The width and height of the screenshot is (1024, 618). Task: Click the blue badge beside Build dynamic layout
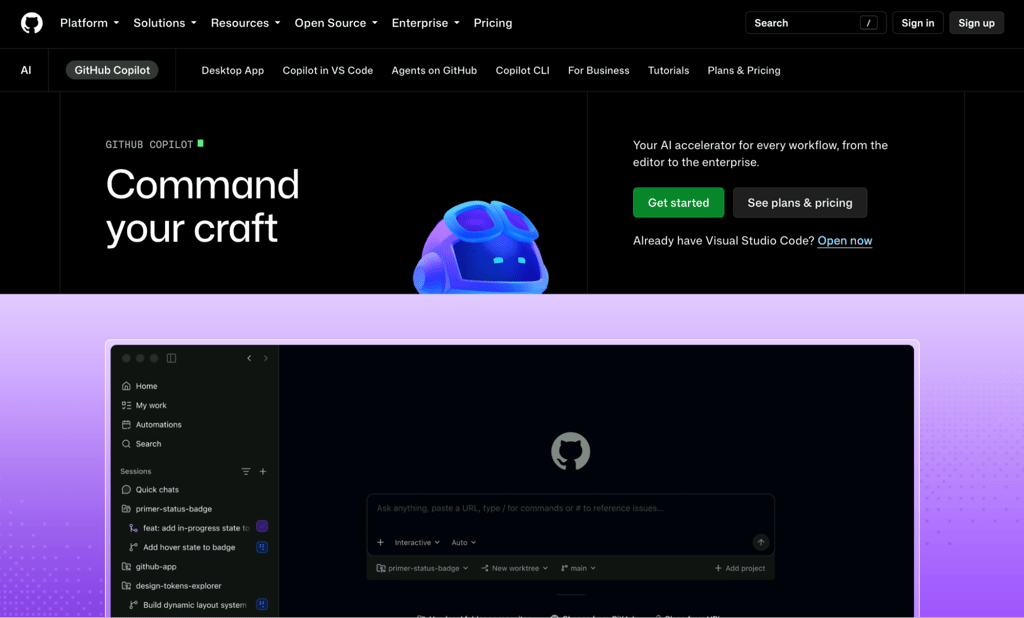[x=262, y=604]
